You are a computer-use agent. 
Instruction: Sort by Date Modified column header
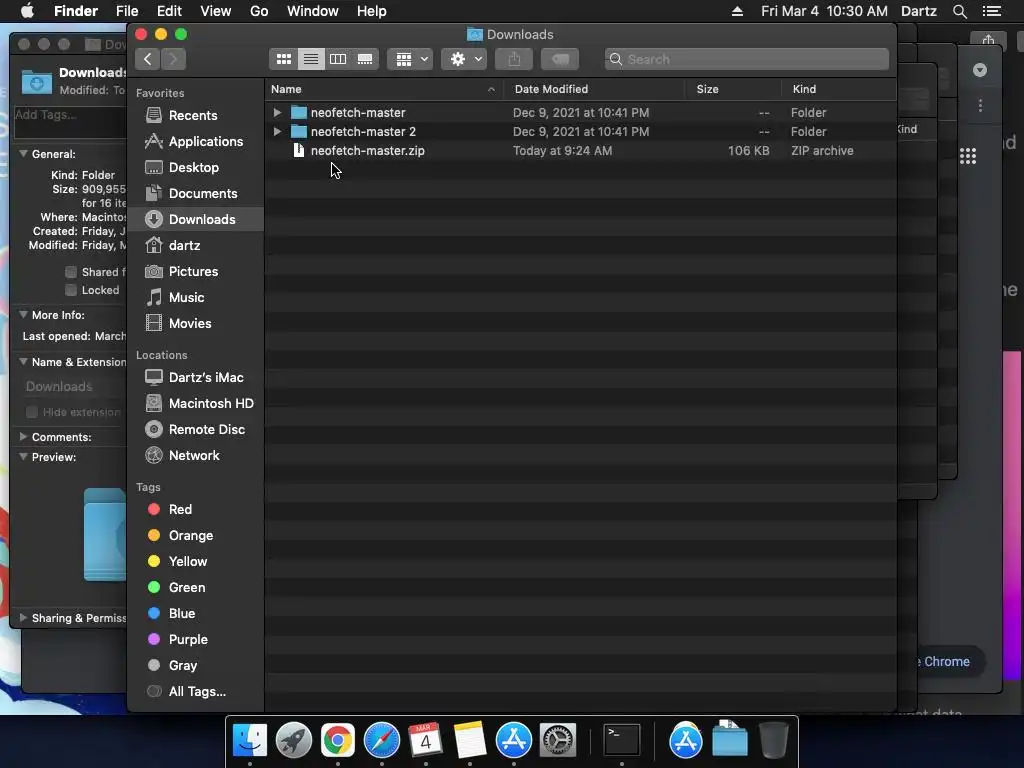point(594,89)
